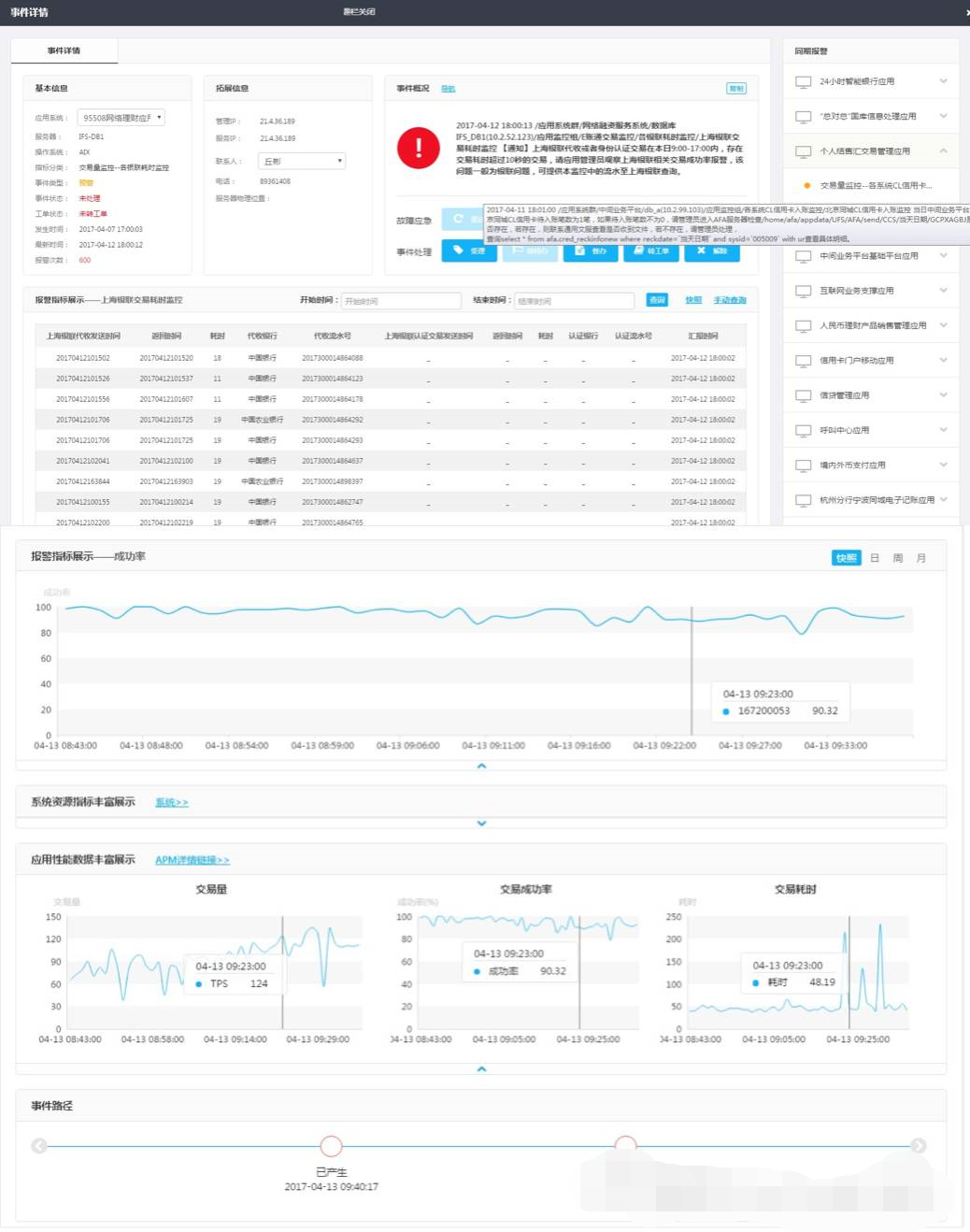
Task: Expand the 信用卡门户移动应用 chevron
Action: [x=943, y=360]
